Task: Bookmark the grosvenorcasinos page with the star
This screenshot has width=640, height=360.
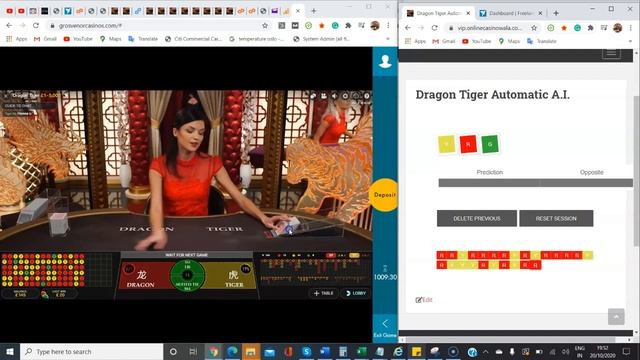Action: [265, 25]
